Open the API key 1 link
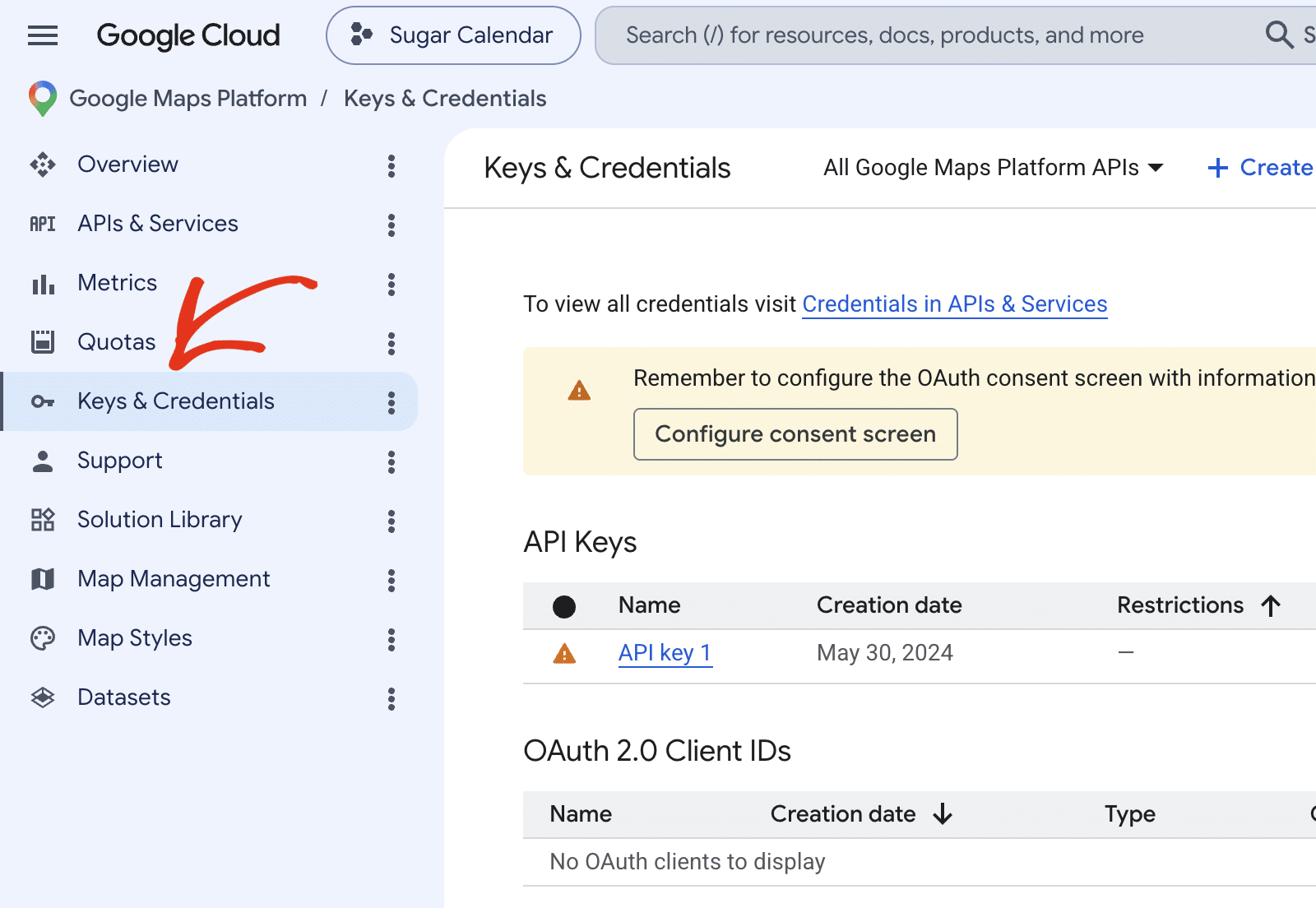1316x908 pixels. [x=665, y=653]
